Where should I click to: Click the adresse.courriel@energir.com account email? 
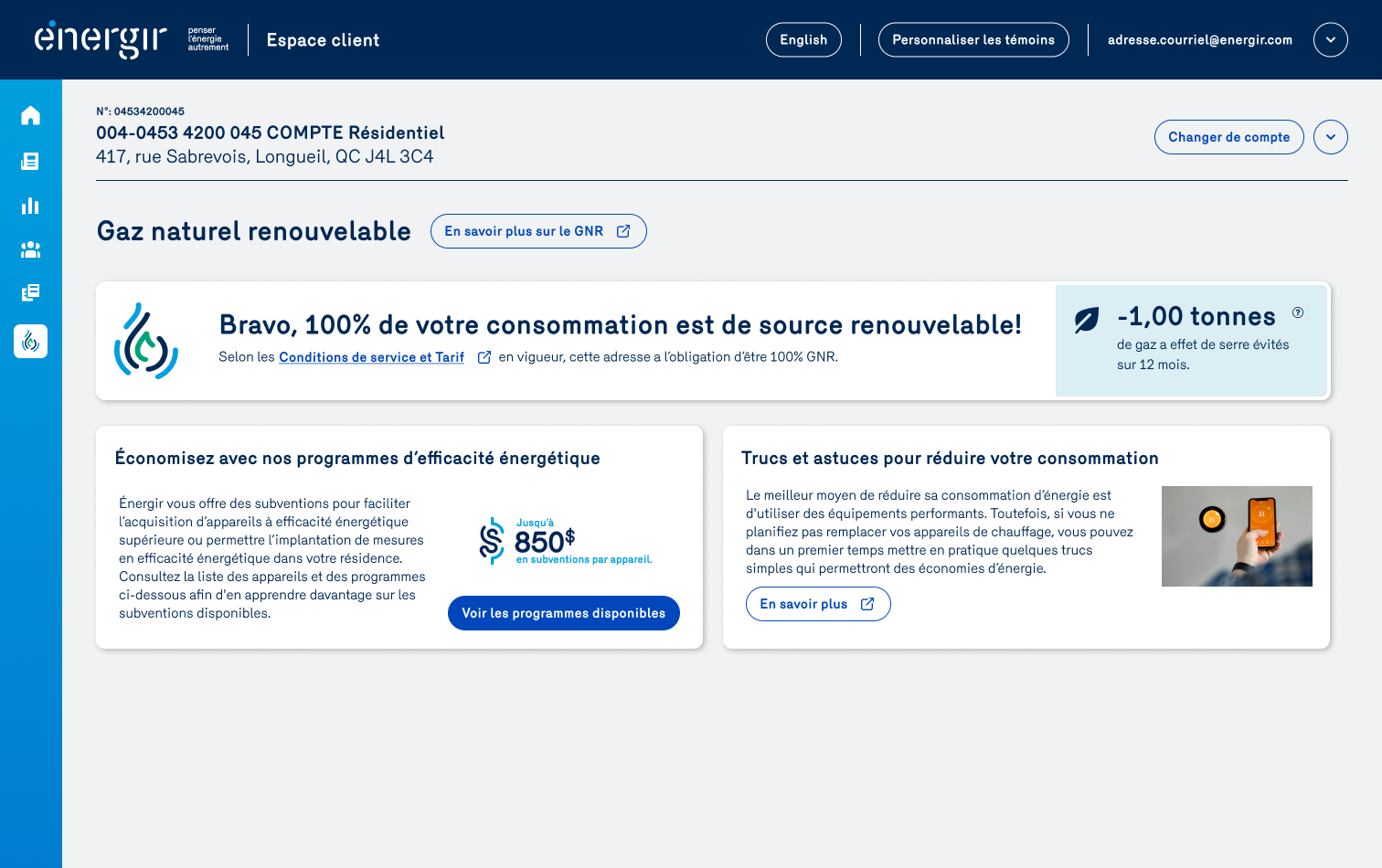[1200, 40]
